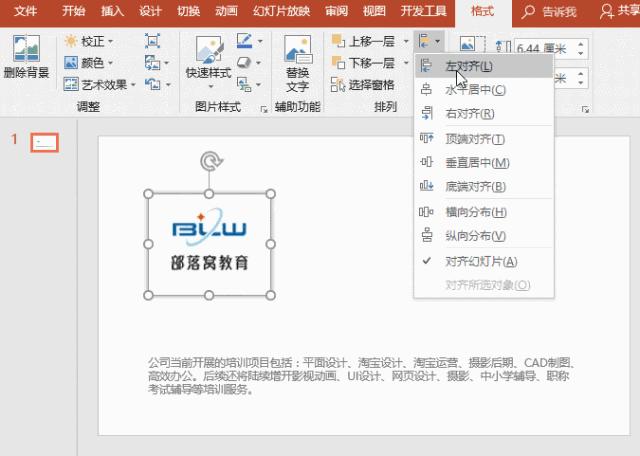Switch to the Design (设计) tab
Screen dimensions: 640x456
pyautogui.click(x=150, y=11)
